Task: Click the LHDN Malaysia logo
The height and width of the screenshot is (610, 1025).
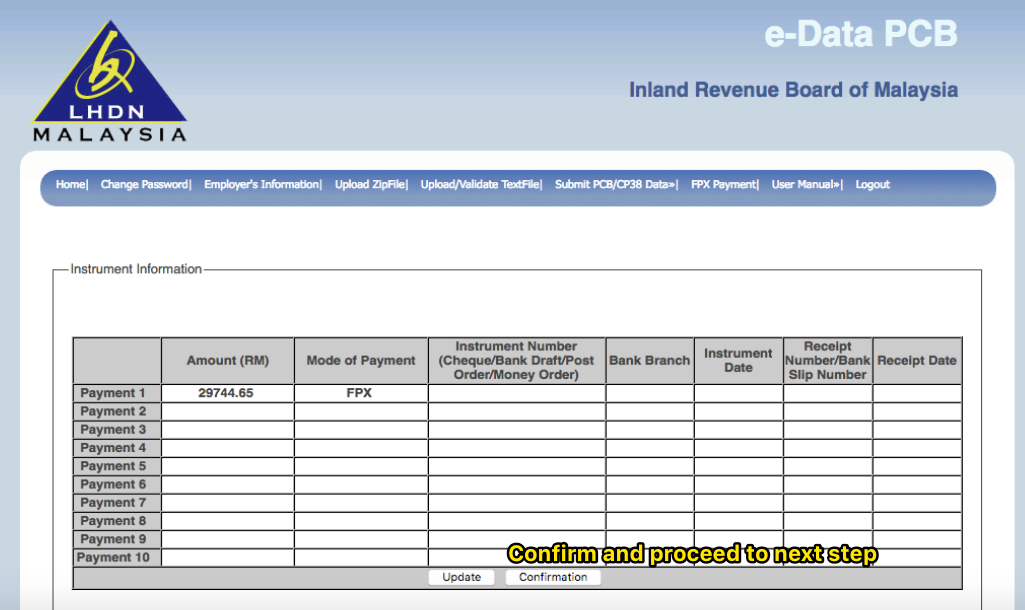Action: point(110,81)
